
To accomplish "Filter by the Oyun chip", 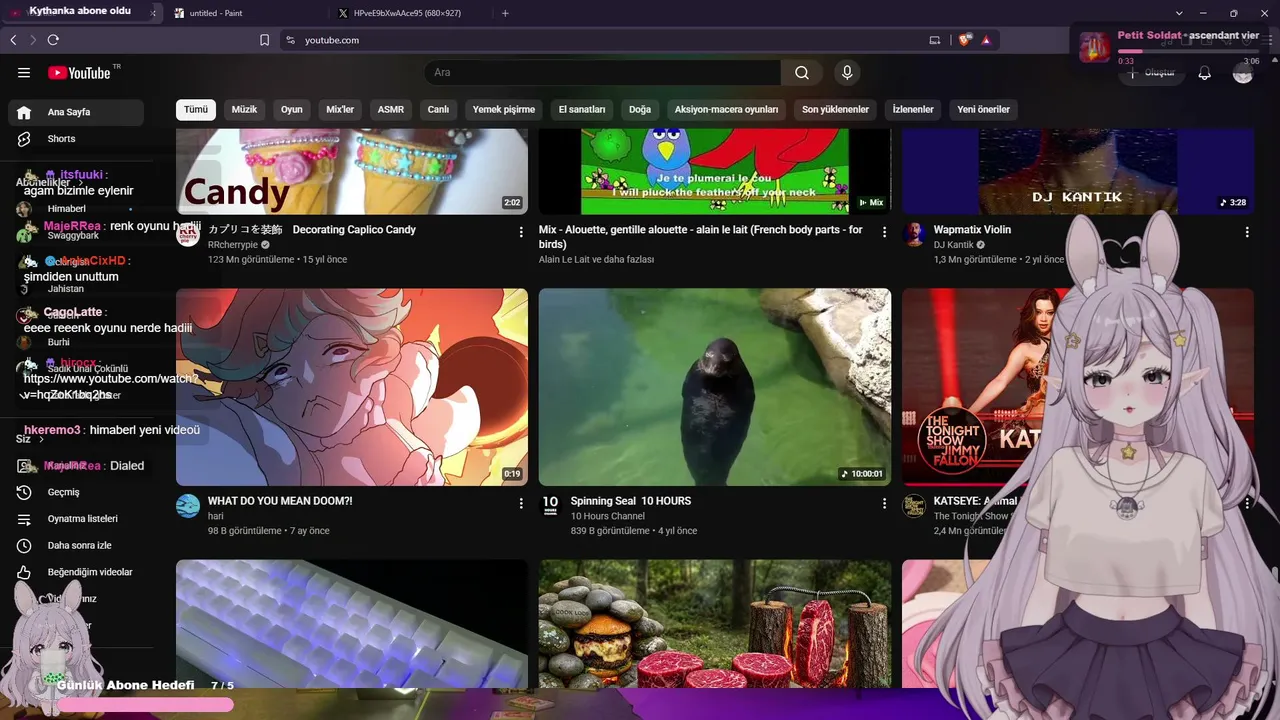I will point(292,110).
